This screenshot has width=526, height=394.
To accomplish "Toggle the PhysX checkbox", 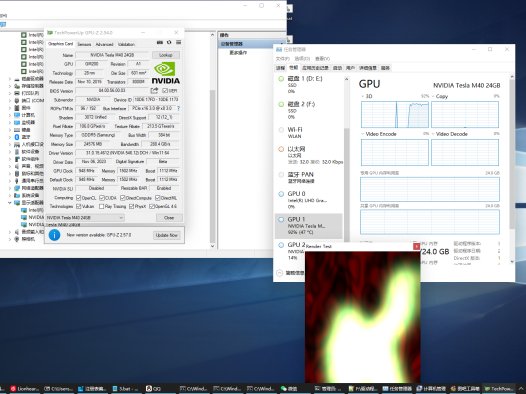I will click(132, 206).
